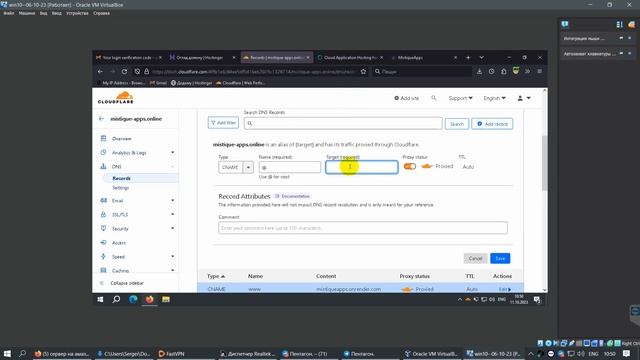Open the Gmail bookmark
Image resolution: width=640 pixels, height=360 pixels.
[158, 83]
